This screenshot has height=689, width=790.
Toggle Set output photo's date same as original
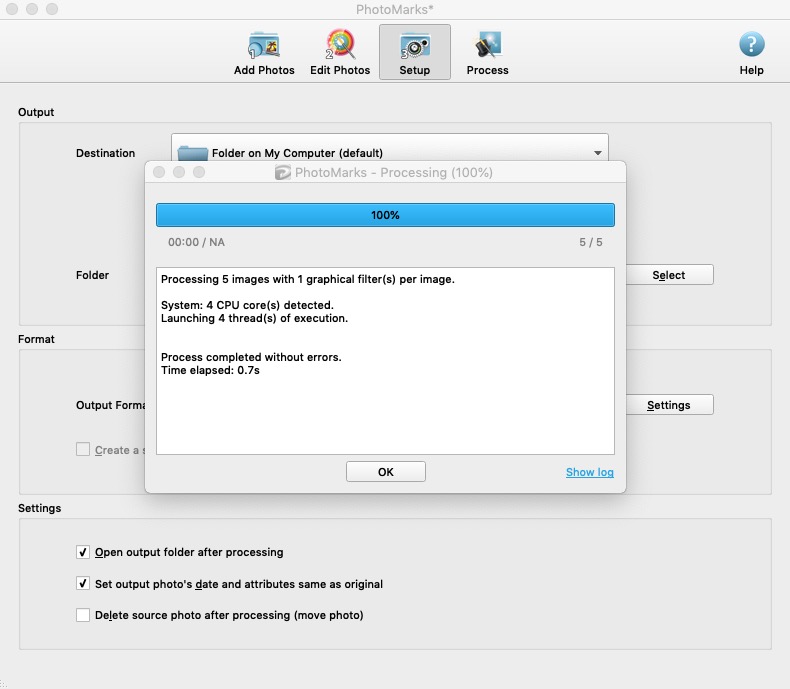coord(83,584)
